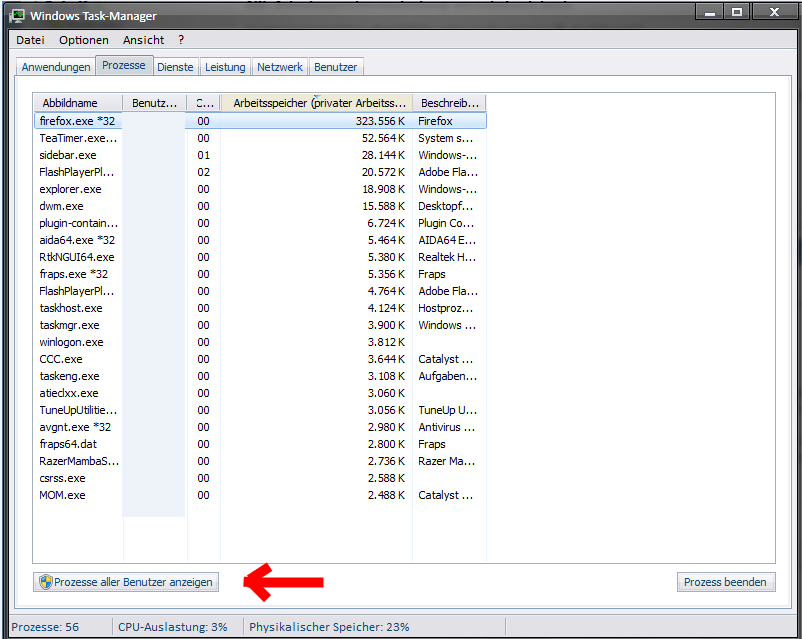
Task: Select the CCC.exe process
Action: point(260,359)
